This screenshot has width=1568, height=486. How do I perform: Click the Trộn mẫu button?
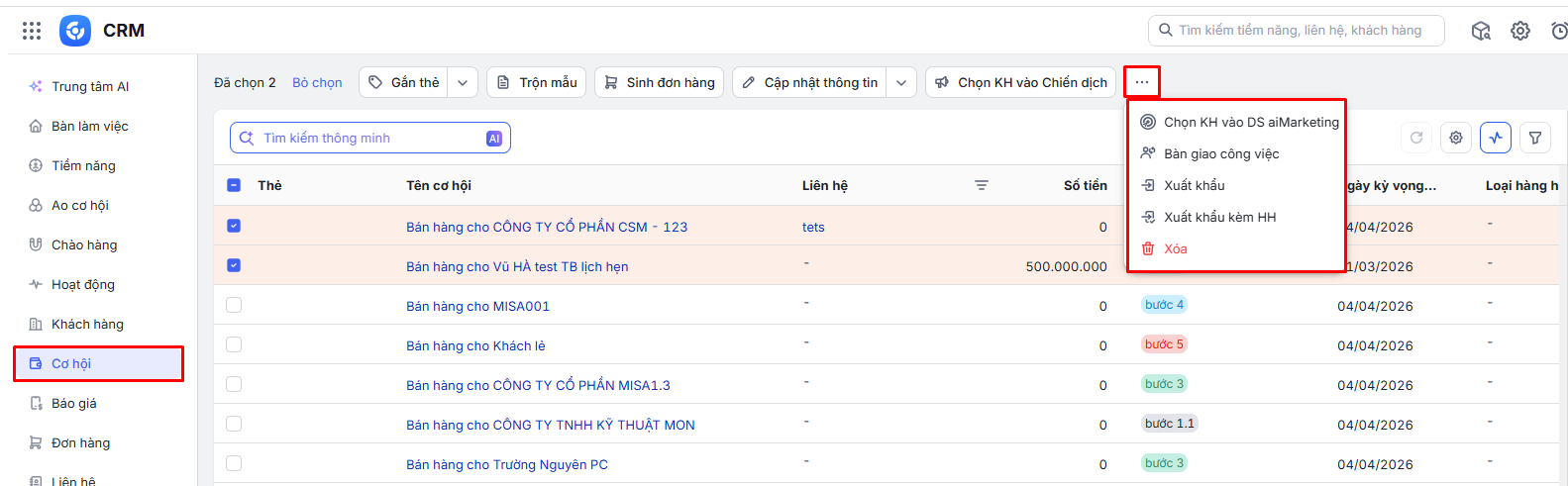coord(537,82)
